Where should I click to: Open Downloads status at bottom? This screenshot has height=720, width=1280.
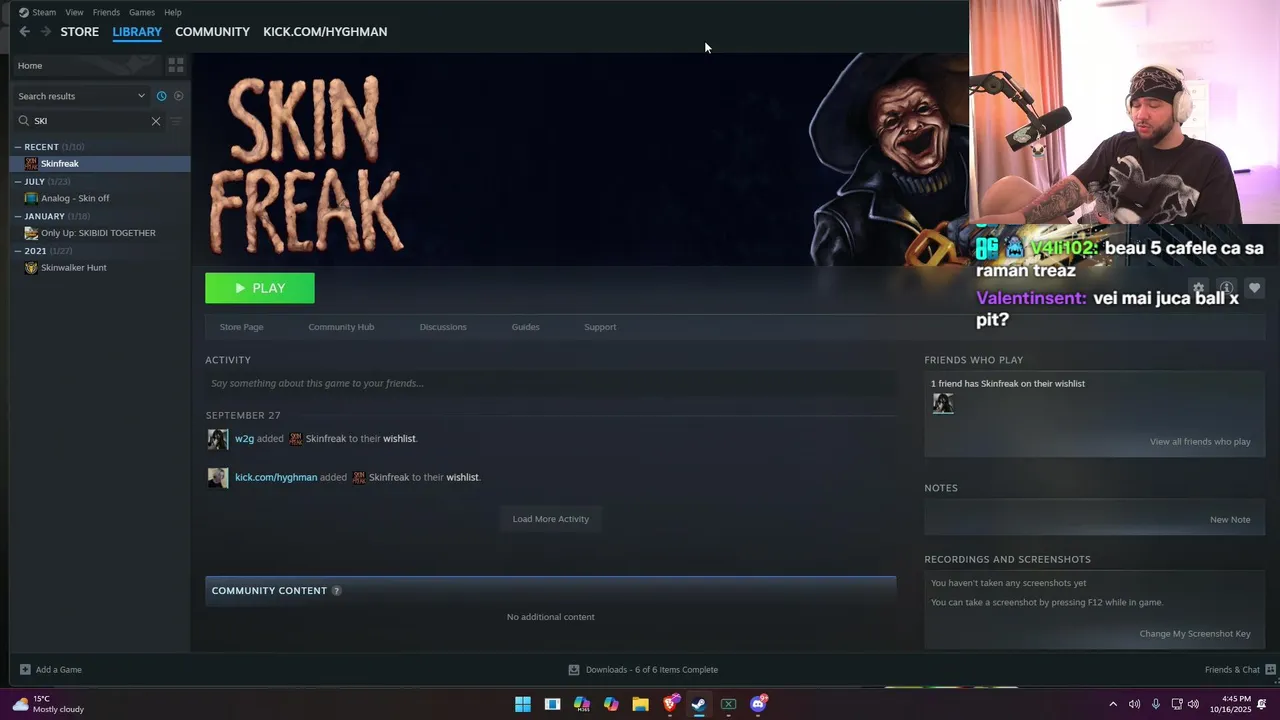click(643, 670)
